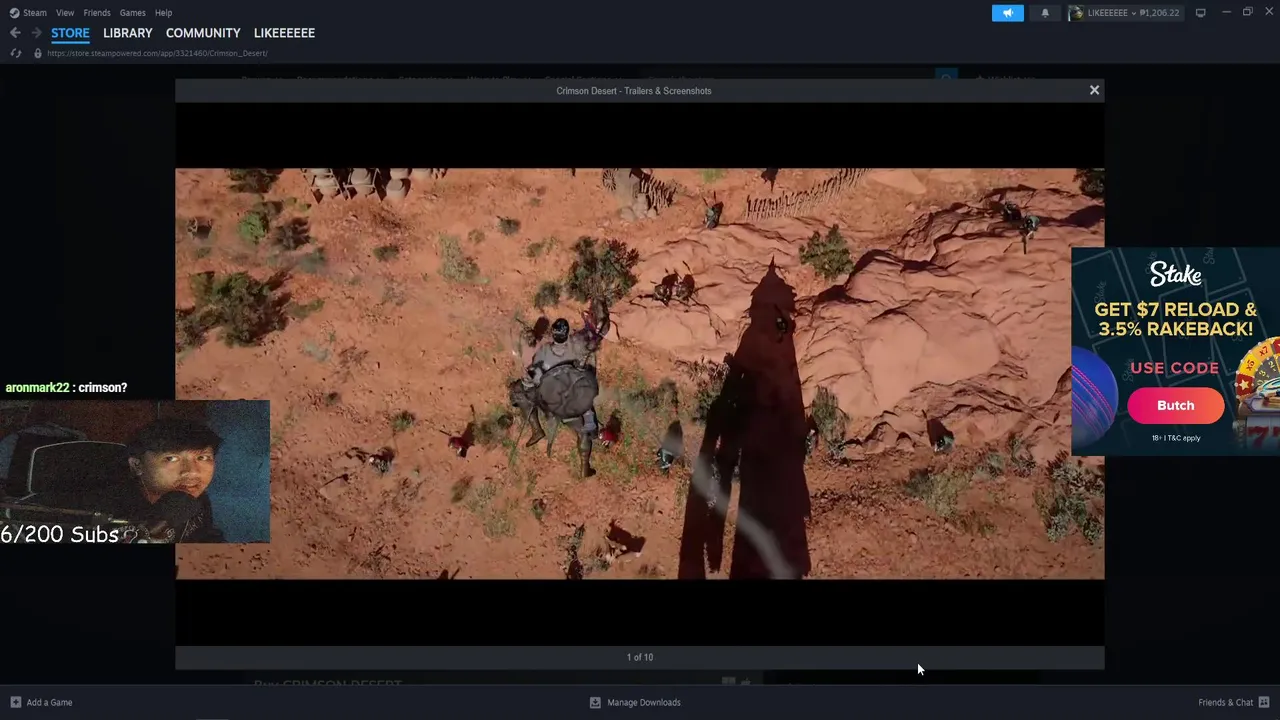This screenshot has width=1280, height=720.
Task: Click the '1 of 10' counter
Action: pos(640,657)
